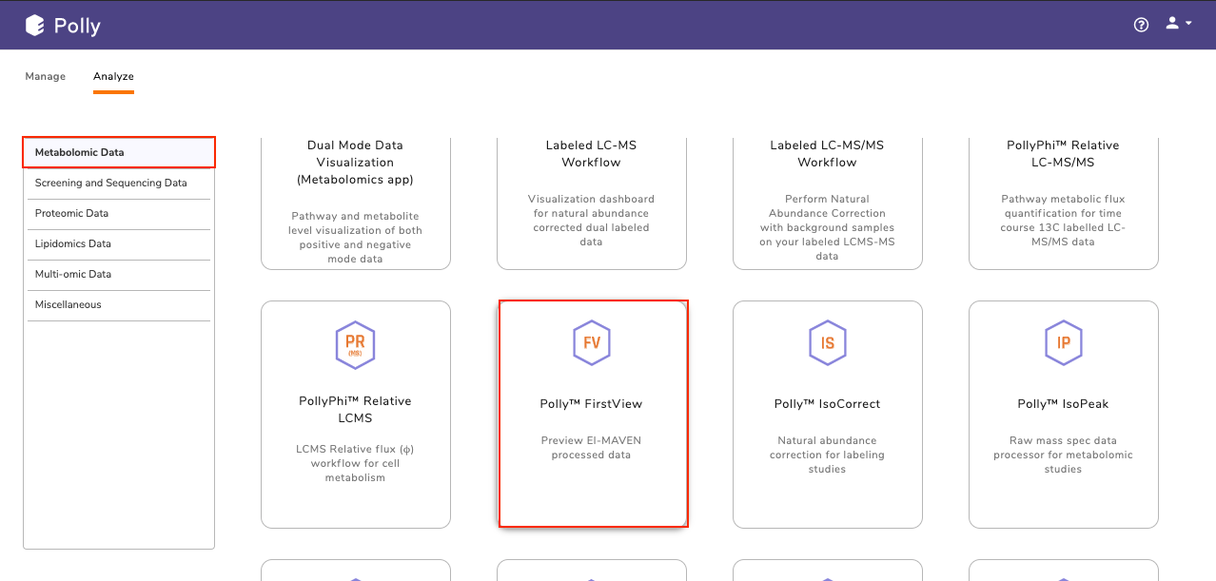Click the IP hexagon IsoPeak icon

click(x=1063, y=343)
